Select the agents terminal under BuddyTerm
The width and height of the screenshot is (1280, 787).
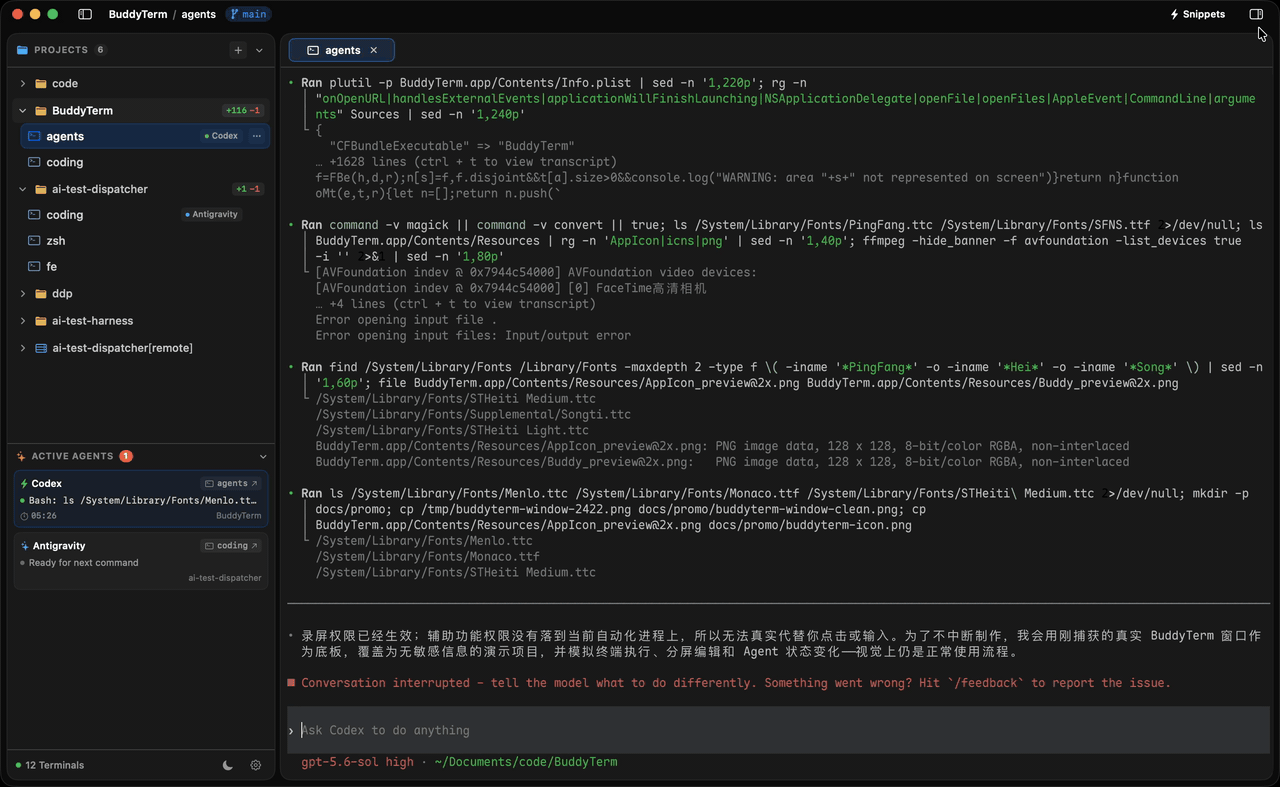pos(145,136)
